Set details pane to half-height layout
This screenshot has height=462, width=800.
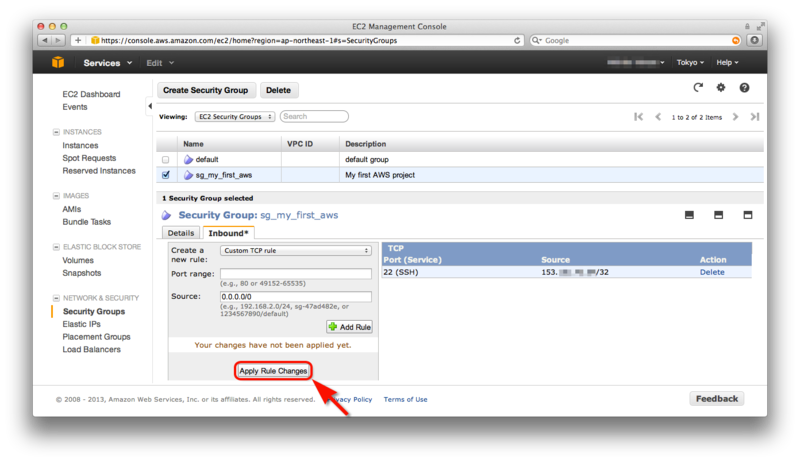(x=718, y=215)
